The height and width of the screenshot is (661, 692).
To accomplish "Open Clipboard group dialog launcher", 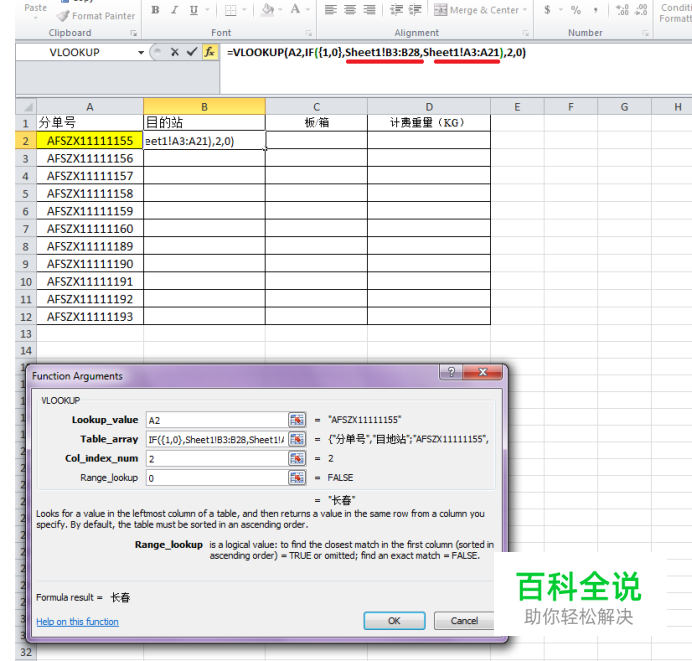I will tap(133, 33).
